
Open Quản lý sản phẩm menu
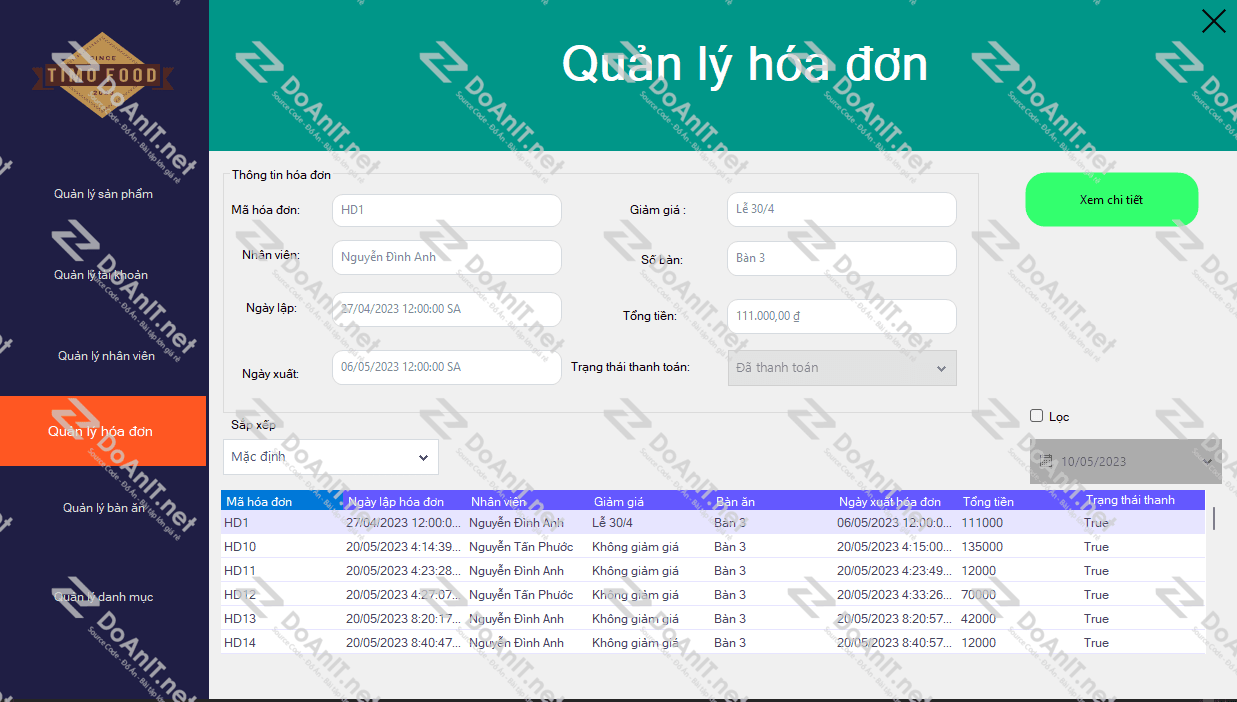pos(104,194)
